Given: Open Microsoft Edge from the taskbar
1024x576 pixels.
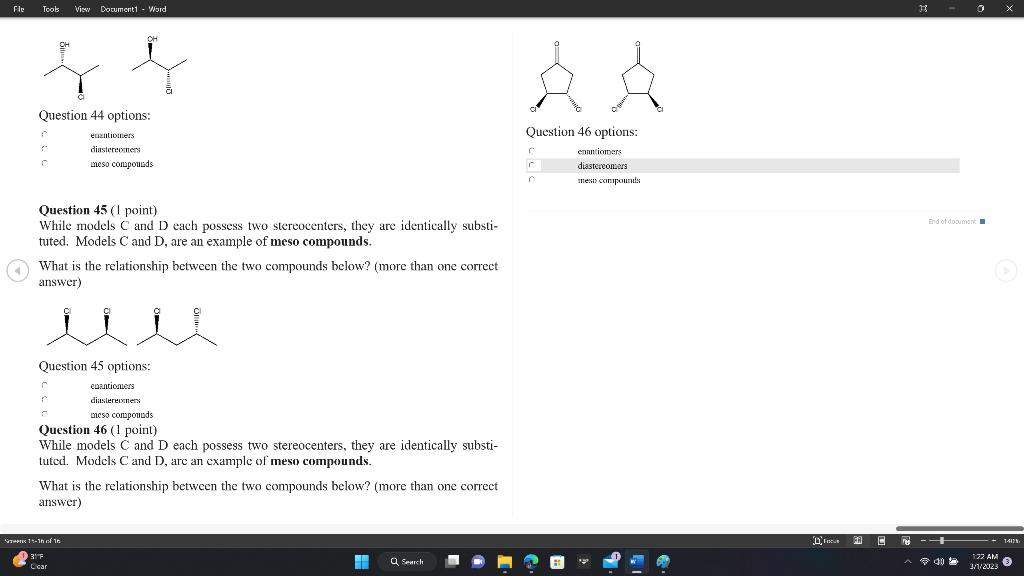Looking at the screenshot, I should coord(531,561).
